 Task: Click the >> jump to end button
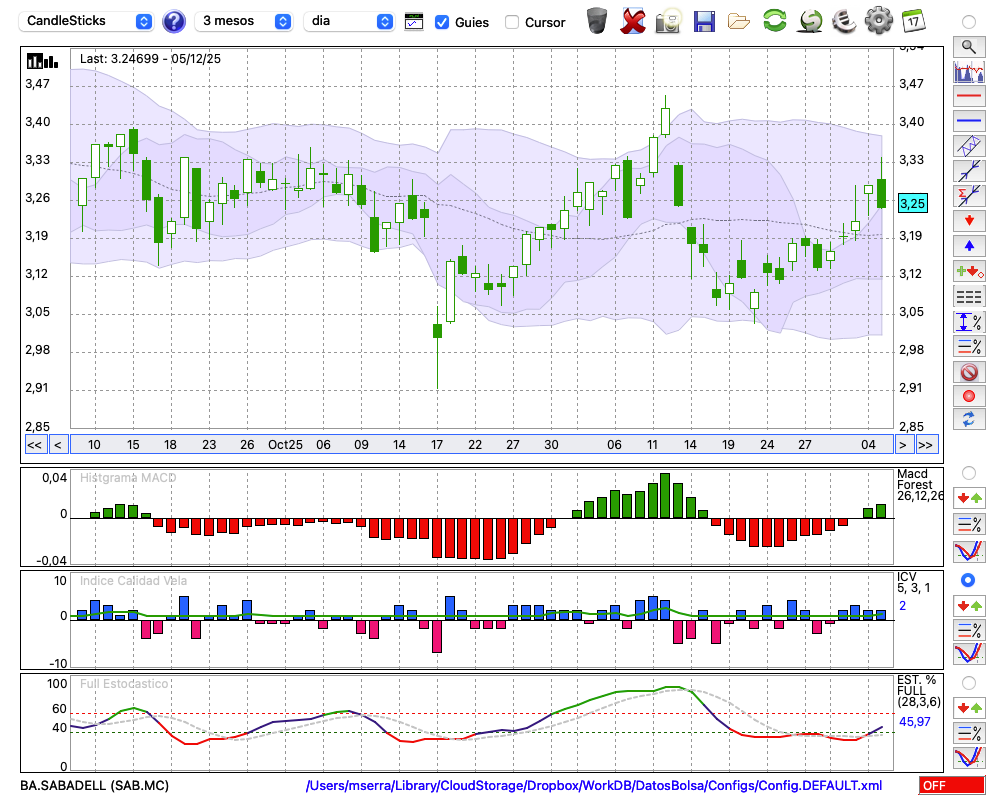(x=927, y=445)
